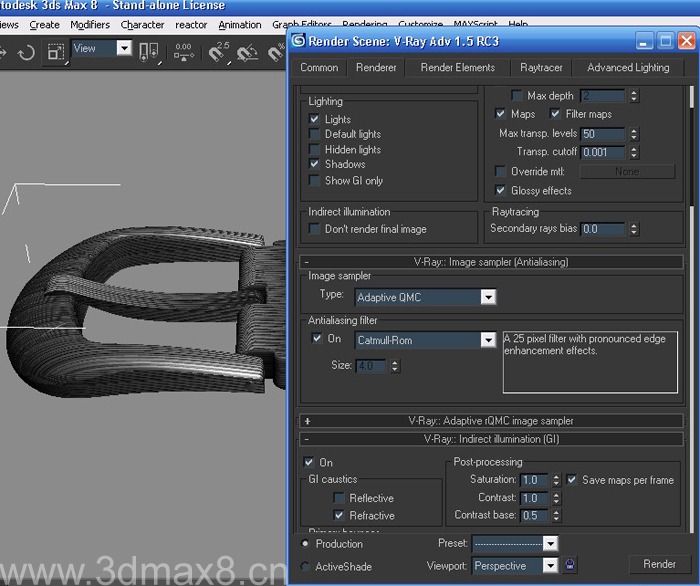
Task: Click the Max transp. levels field
Action: (603, 134)
